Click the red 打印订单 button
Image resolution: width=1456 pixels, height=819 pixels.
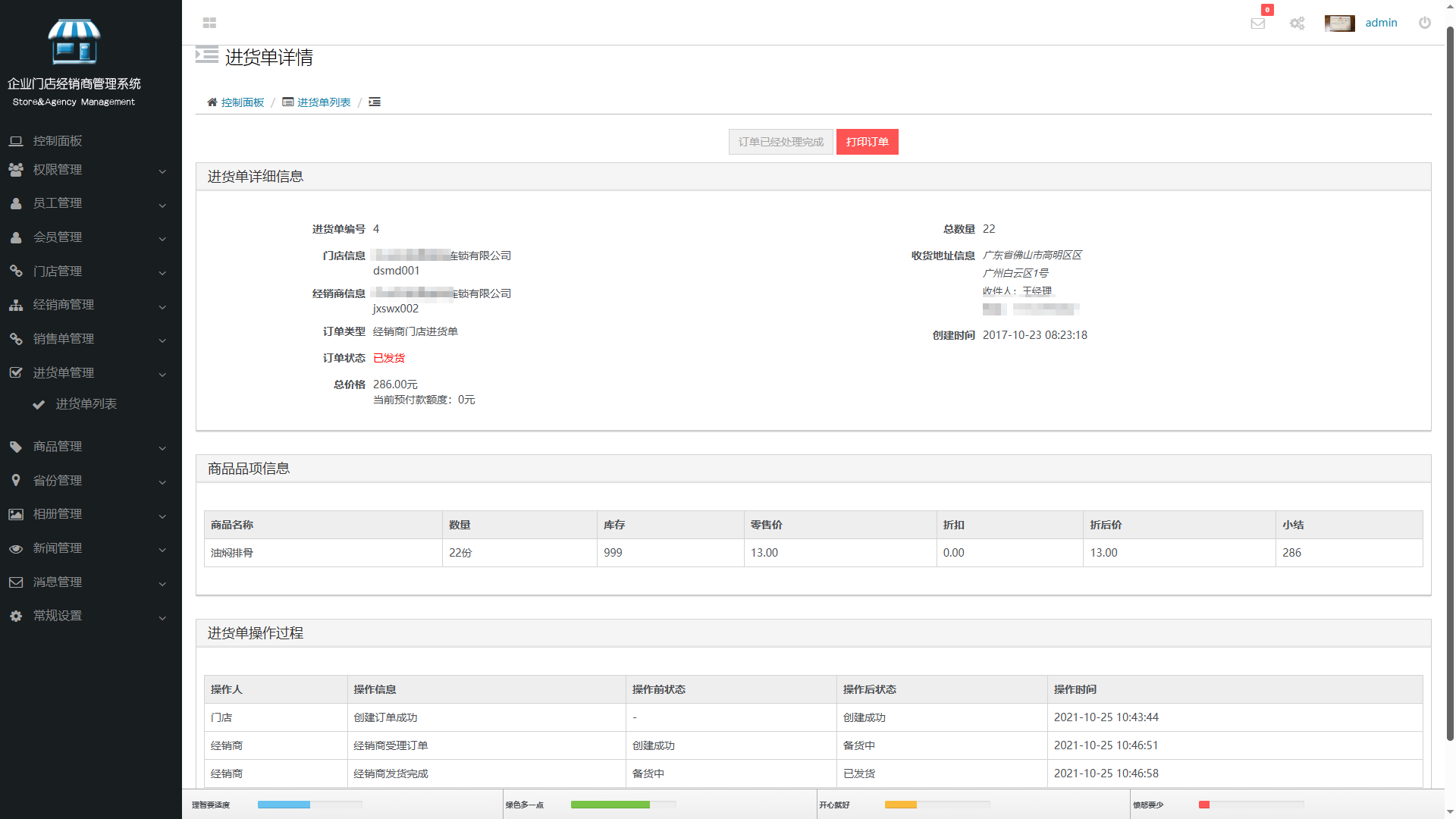(x=867, y=142)
